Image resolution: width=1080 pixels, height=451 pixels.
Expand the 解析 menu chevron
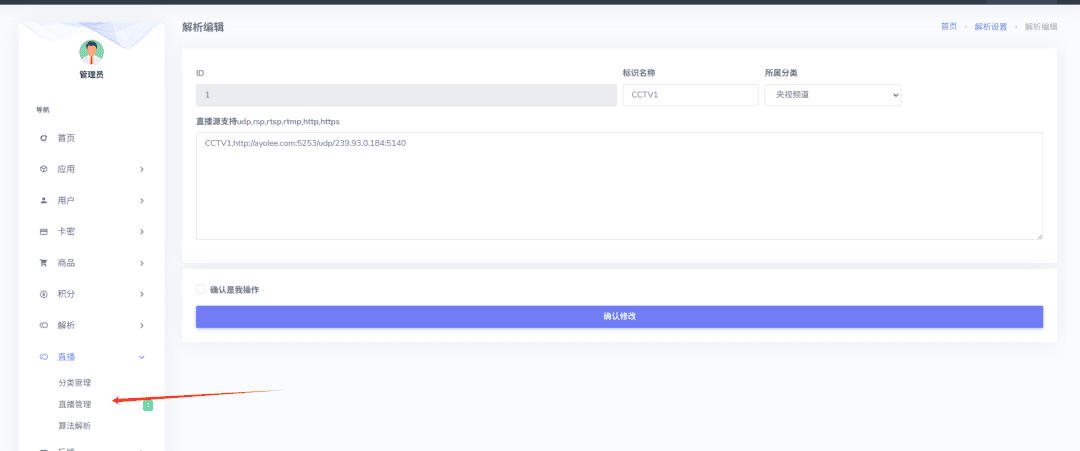coord(142,325)
